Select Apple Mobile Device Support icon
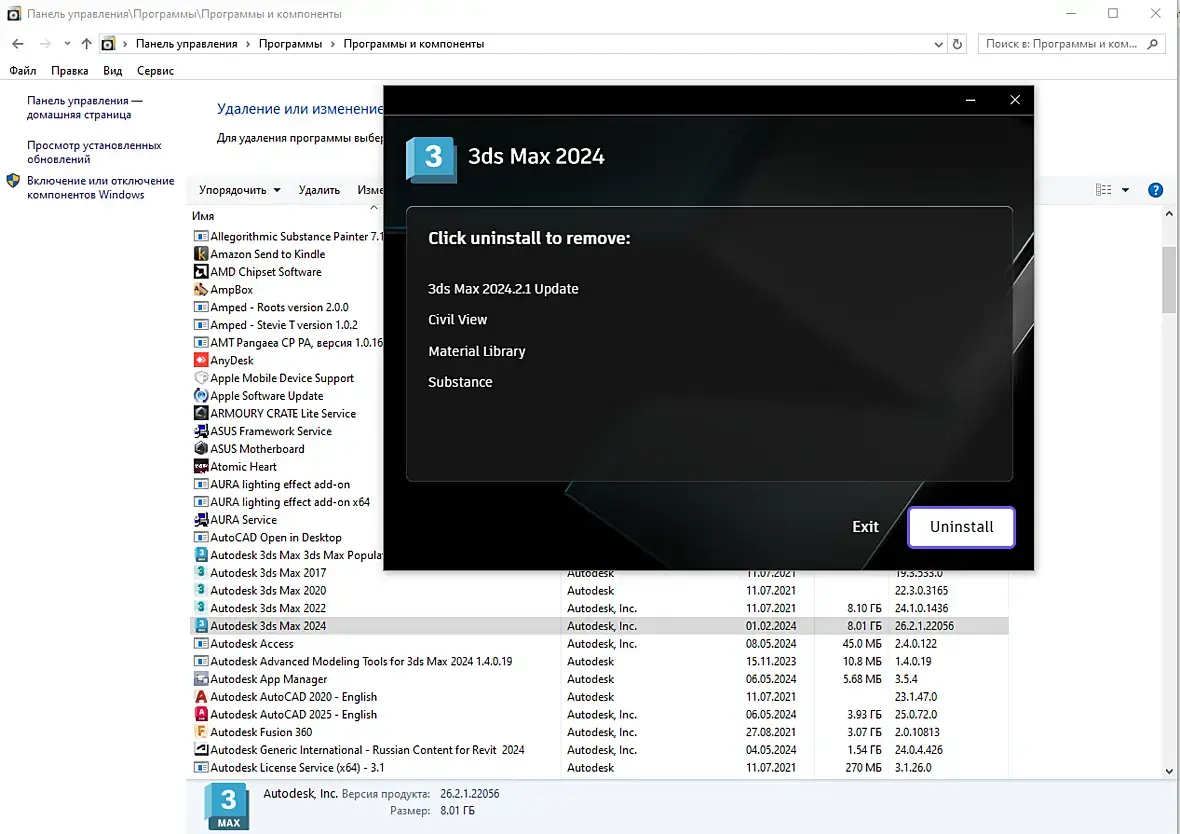 (x=201, y=378)
